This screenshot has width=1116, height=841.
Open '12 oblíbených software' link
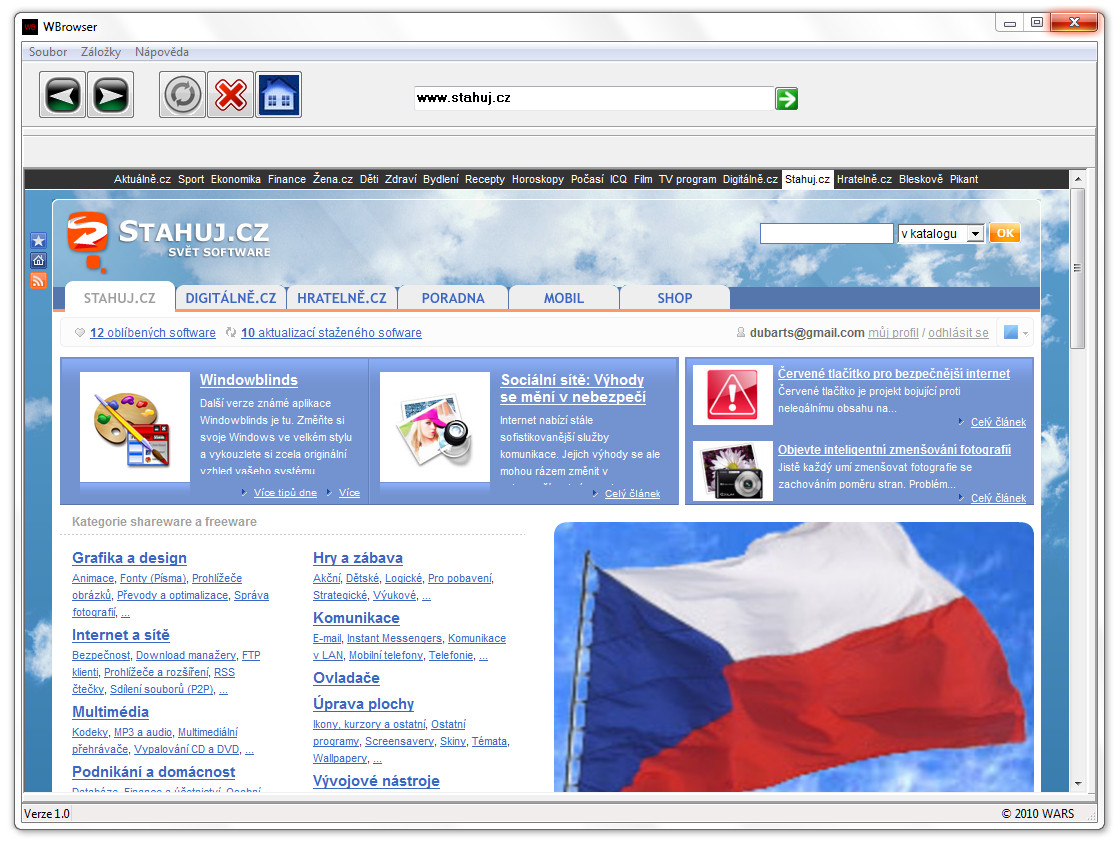152,332
